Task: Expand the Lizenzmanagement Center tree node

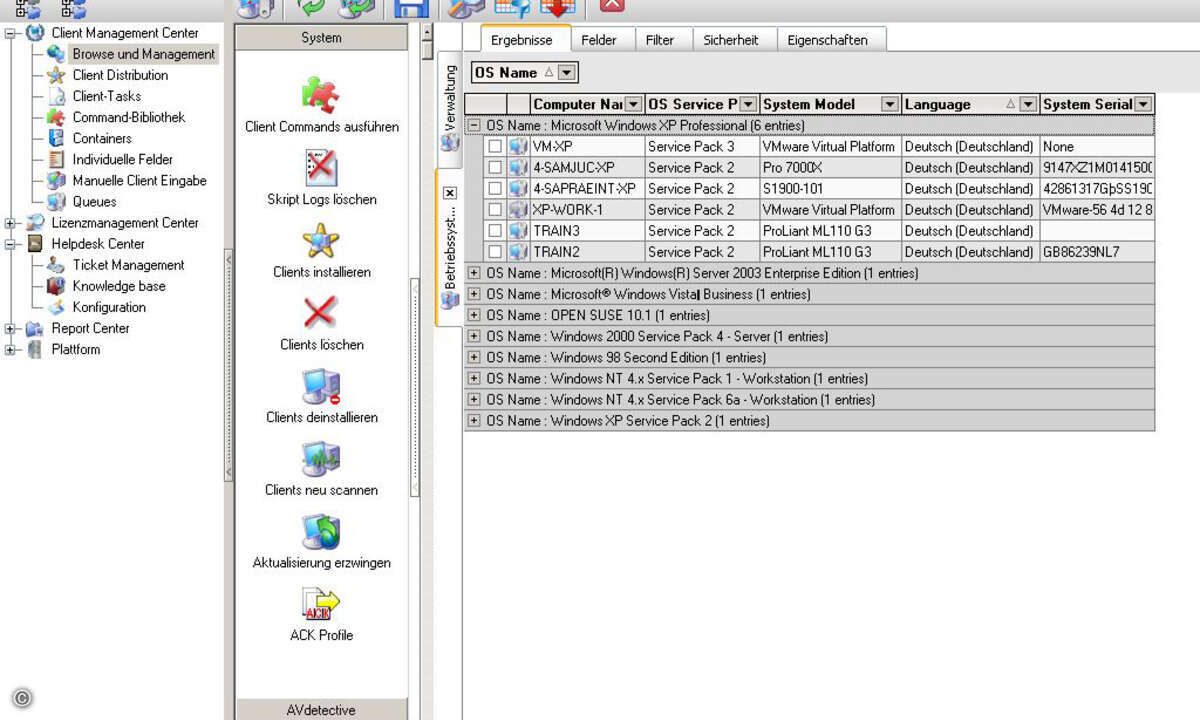Action: [10, 223]
